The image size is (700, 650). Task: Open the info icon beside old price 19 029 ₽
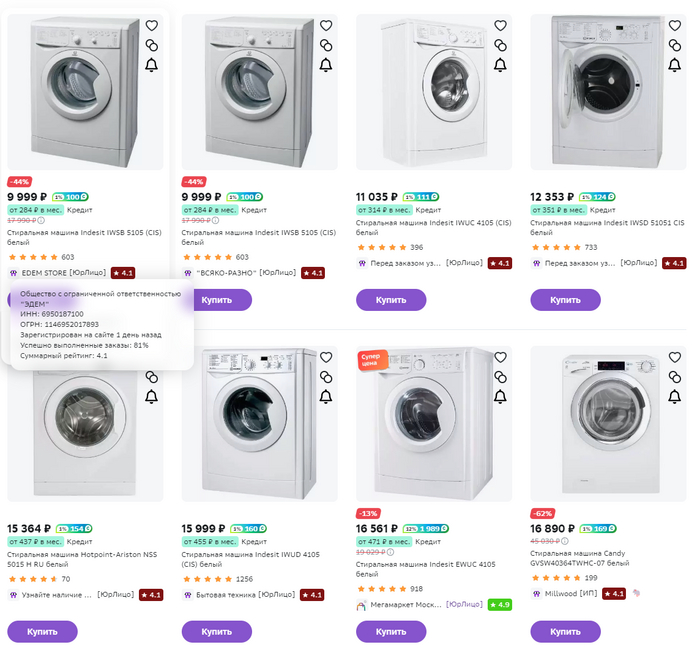point(391,552)
